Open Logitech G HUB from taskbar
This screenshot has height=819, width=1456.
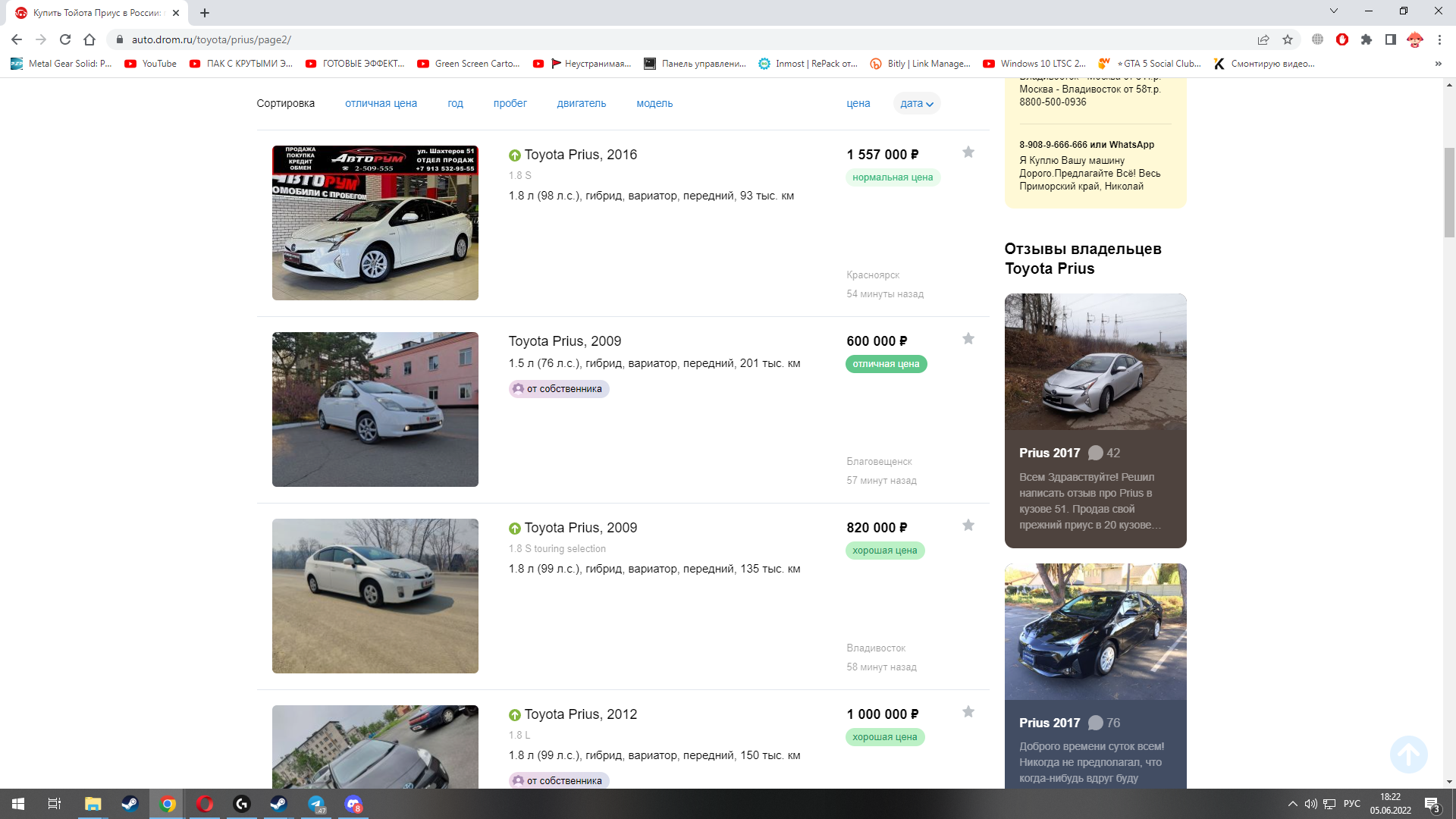click(x=242, y=804)
